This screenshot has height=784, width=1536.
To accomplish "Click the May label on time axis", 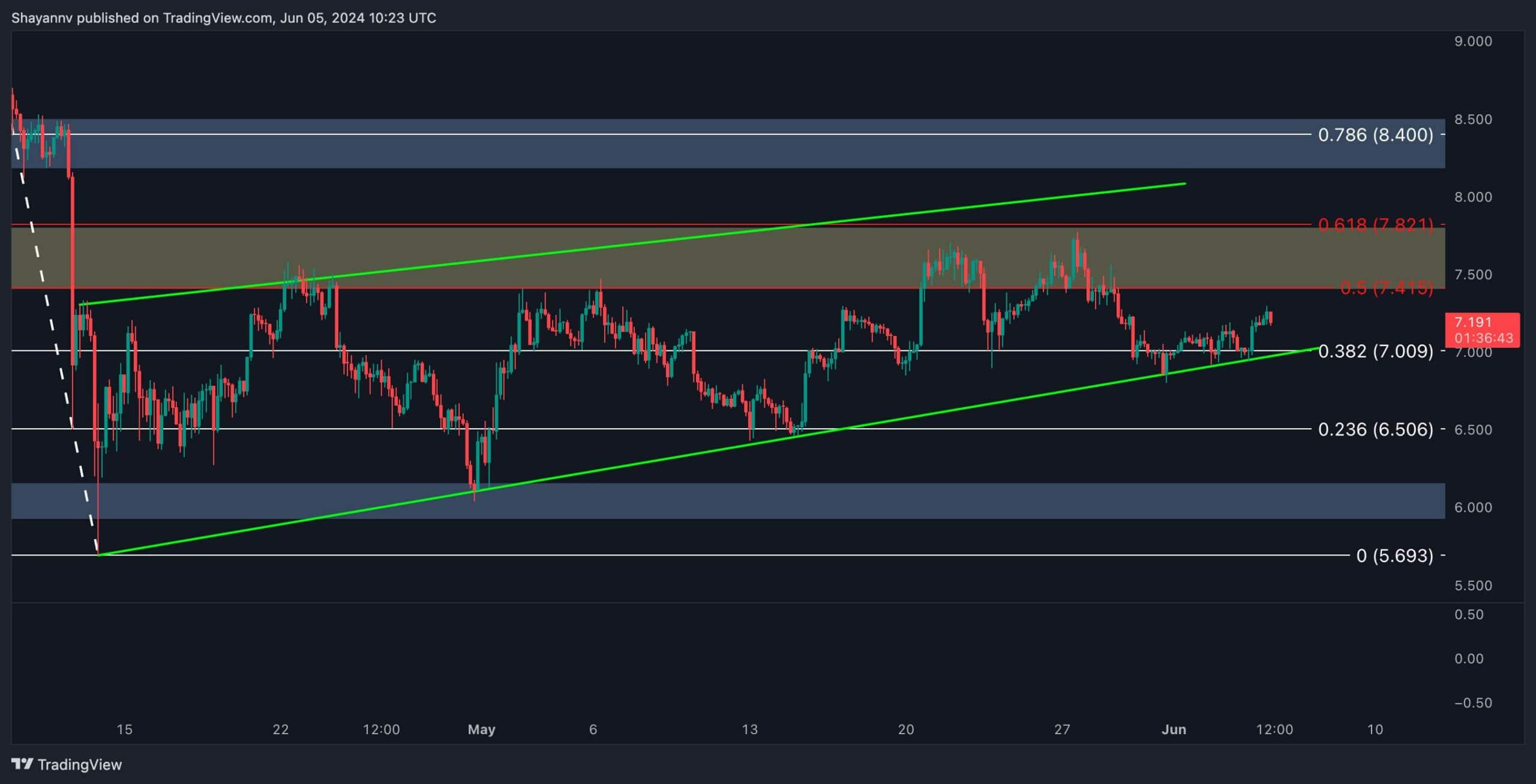I will [481, 729].
